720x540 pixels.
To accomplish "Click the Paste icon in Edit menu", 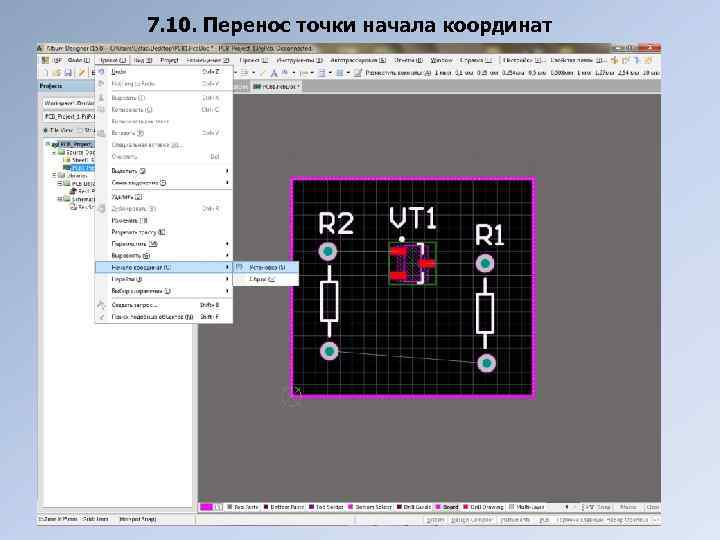I will (x=101, y=133).
